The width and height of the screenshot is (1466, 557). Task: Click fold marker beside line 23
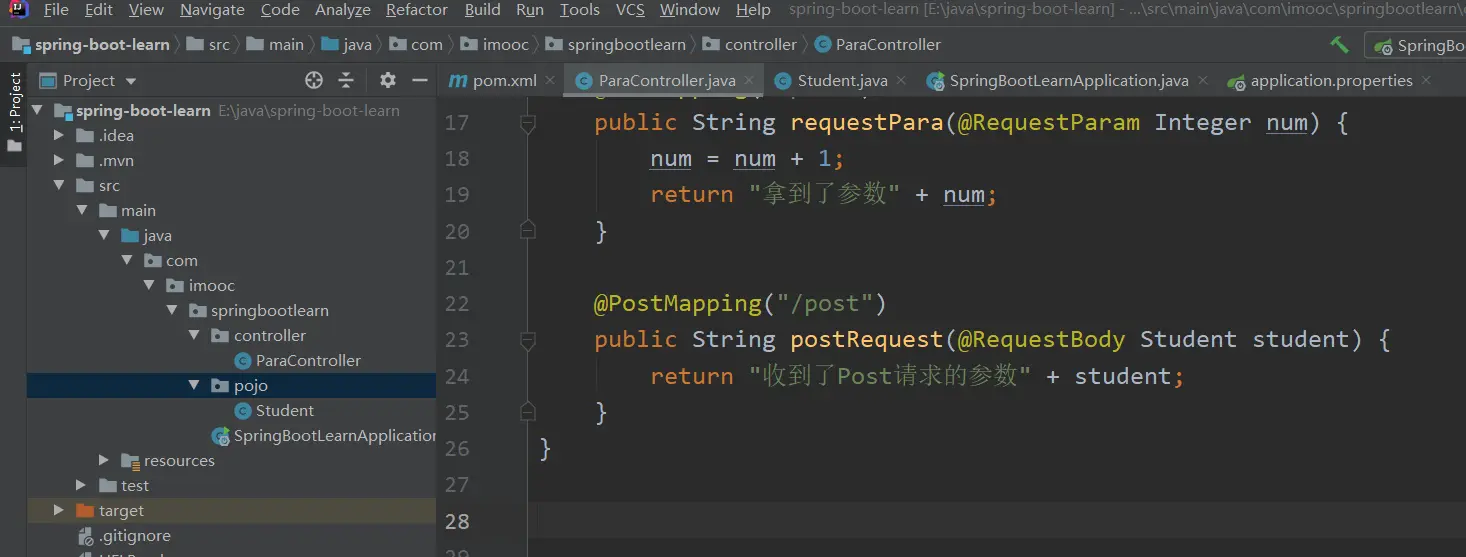[528, 340]
